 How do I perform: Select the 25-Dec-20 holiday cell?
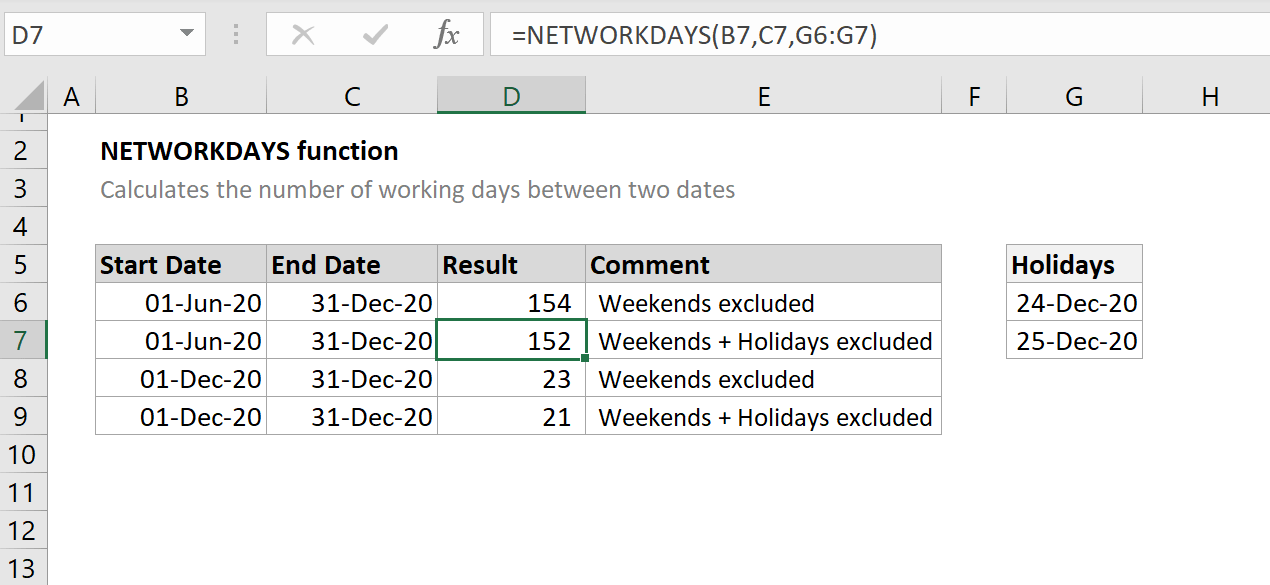1073,340
